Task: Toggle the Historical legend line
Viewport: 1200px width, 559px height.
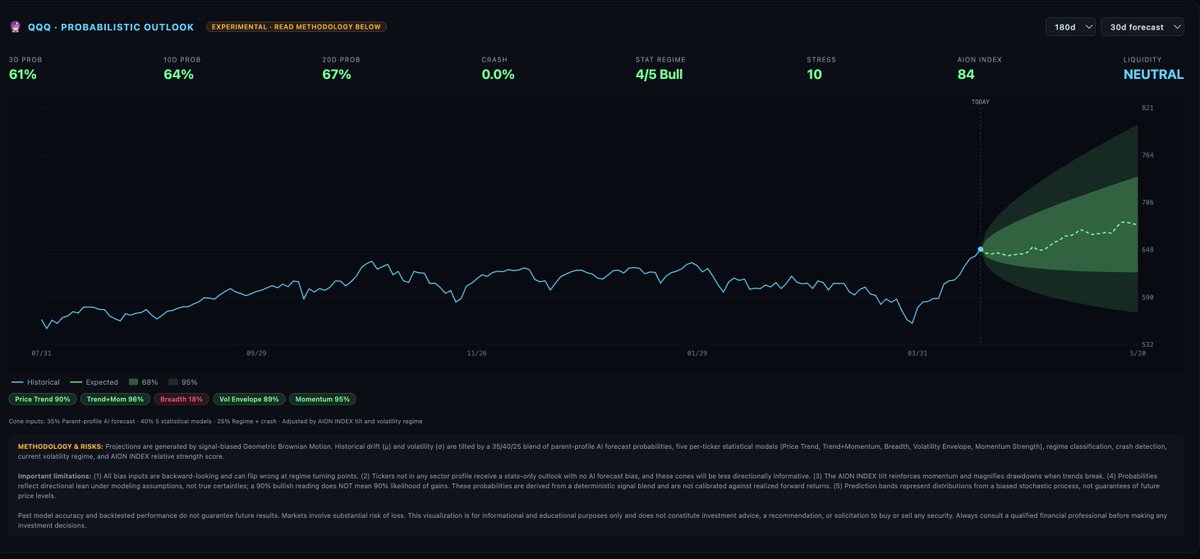Action: [x=35, y=382]
